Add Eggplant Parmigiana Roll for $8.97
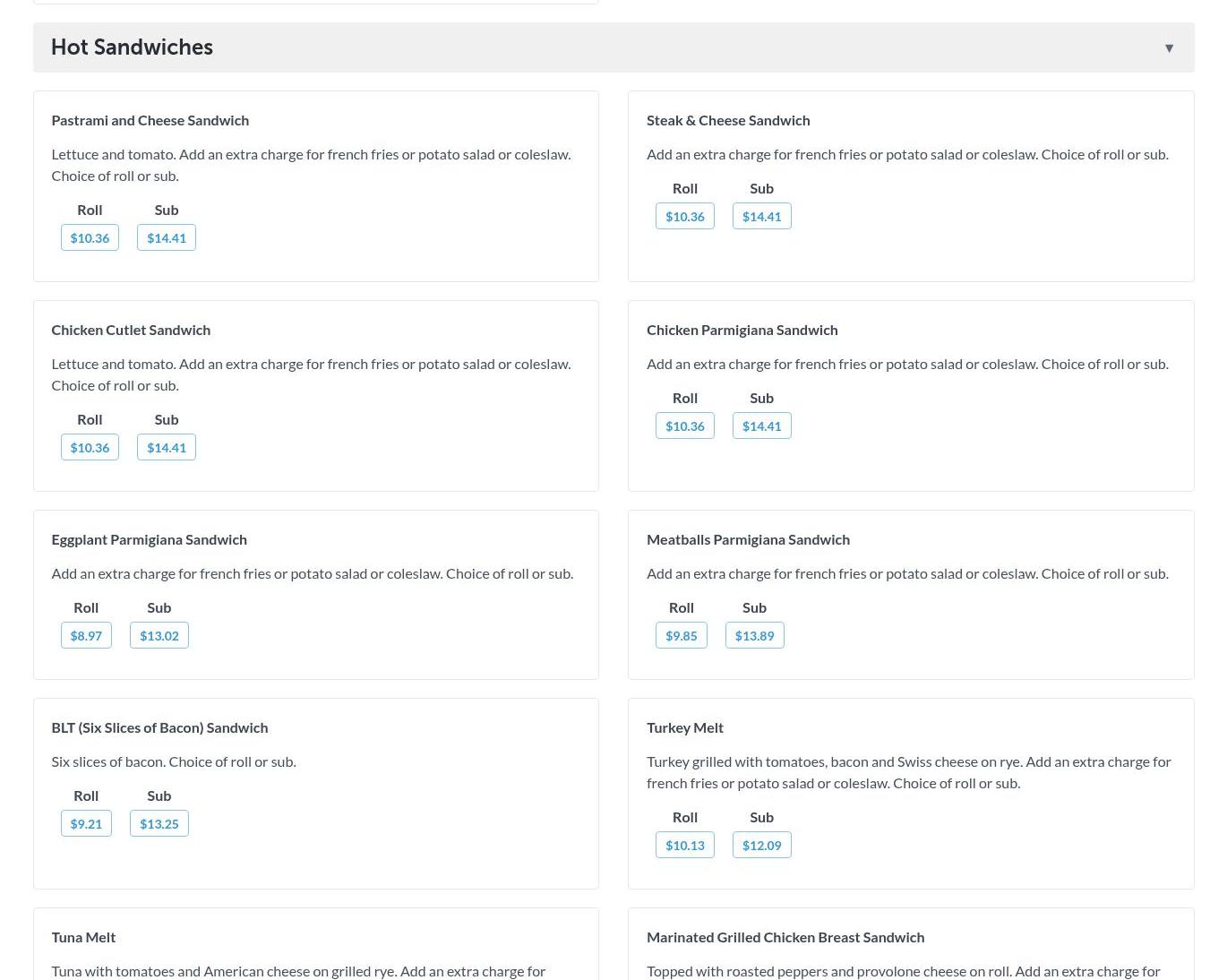 (86, 636)
